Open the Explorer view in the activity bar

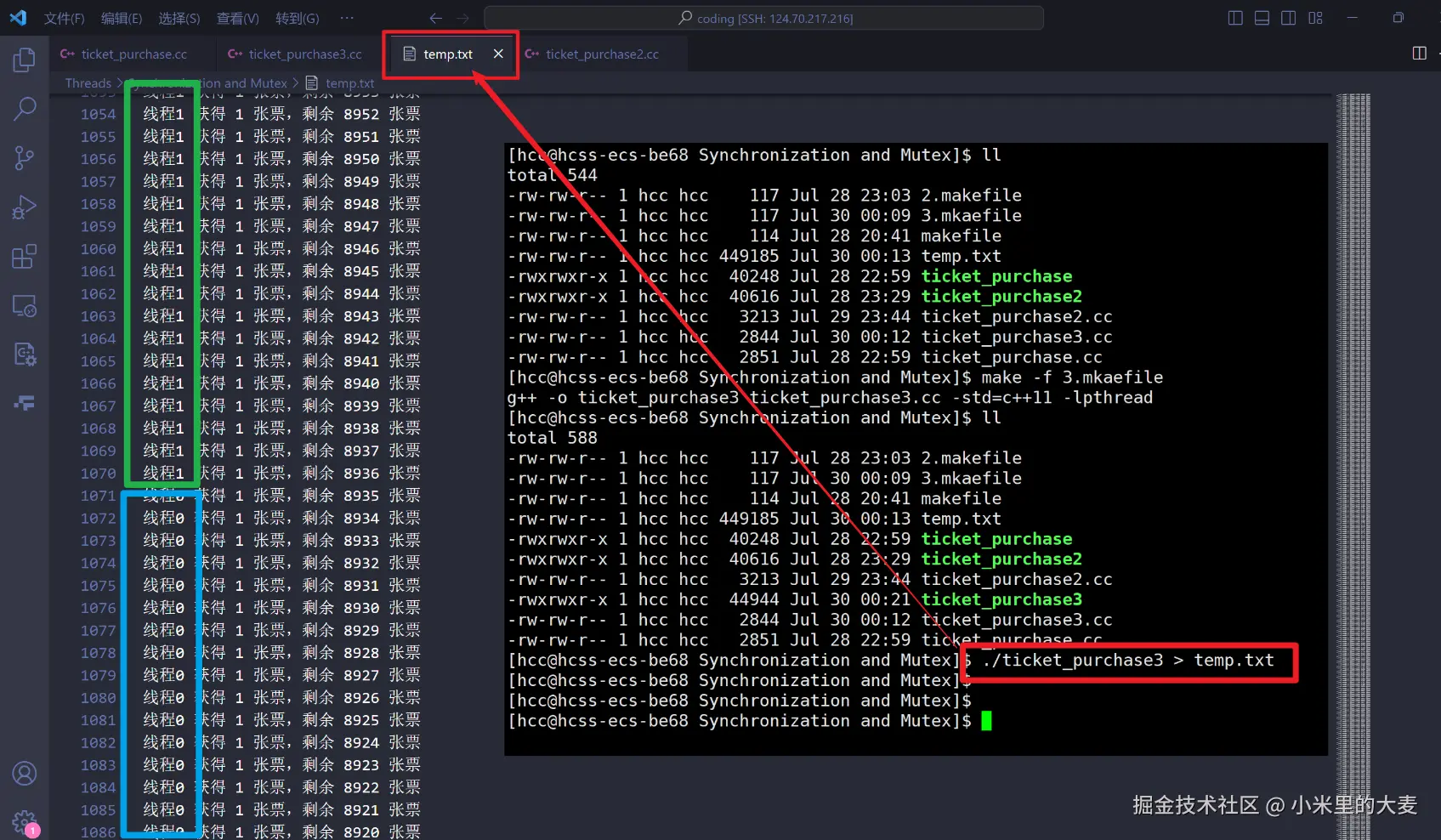pos(25,60)
